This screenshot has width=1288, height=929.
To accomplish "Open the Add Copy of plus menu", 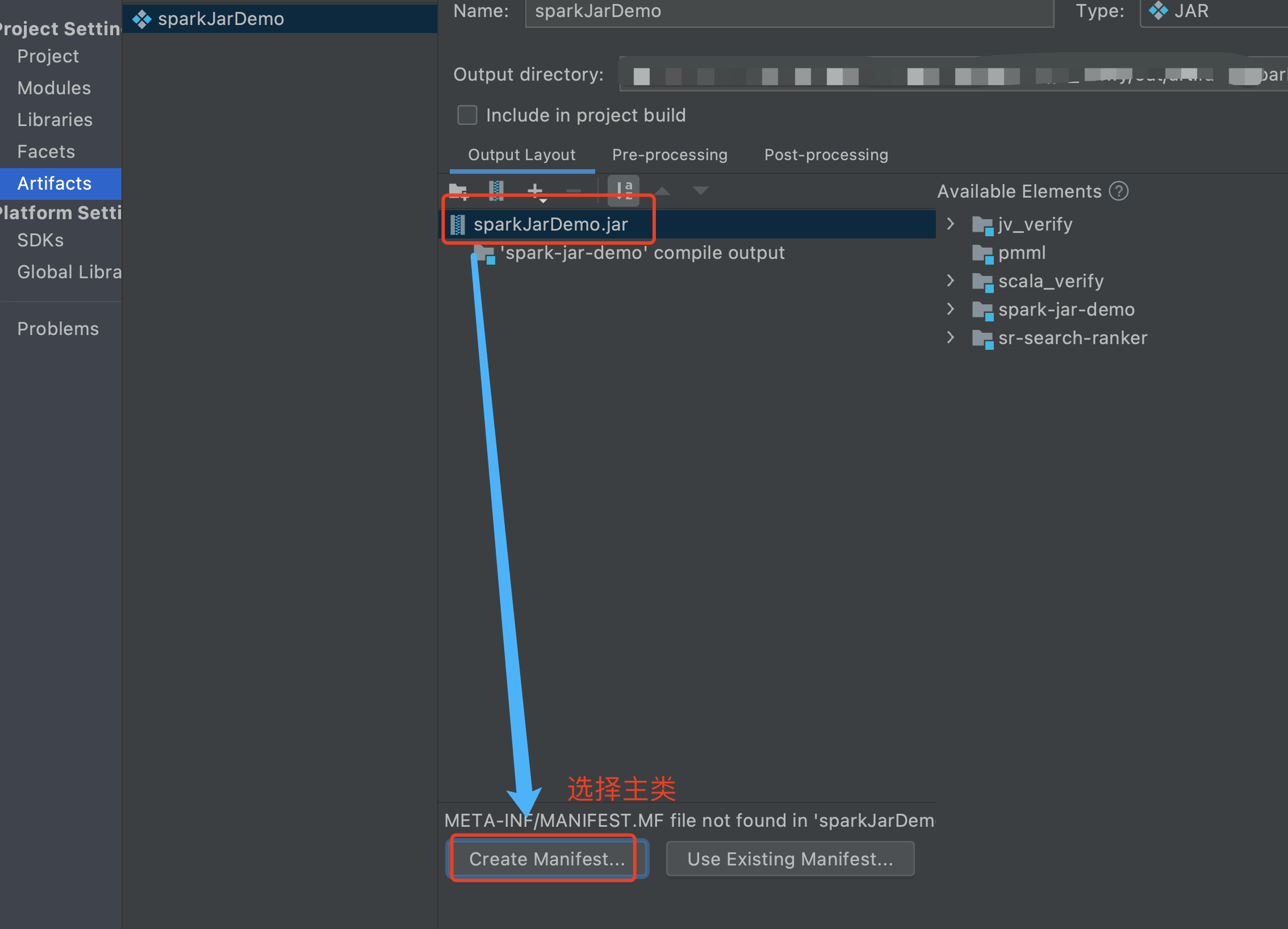I will click(536, 191).
